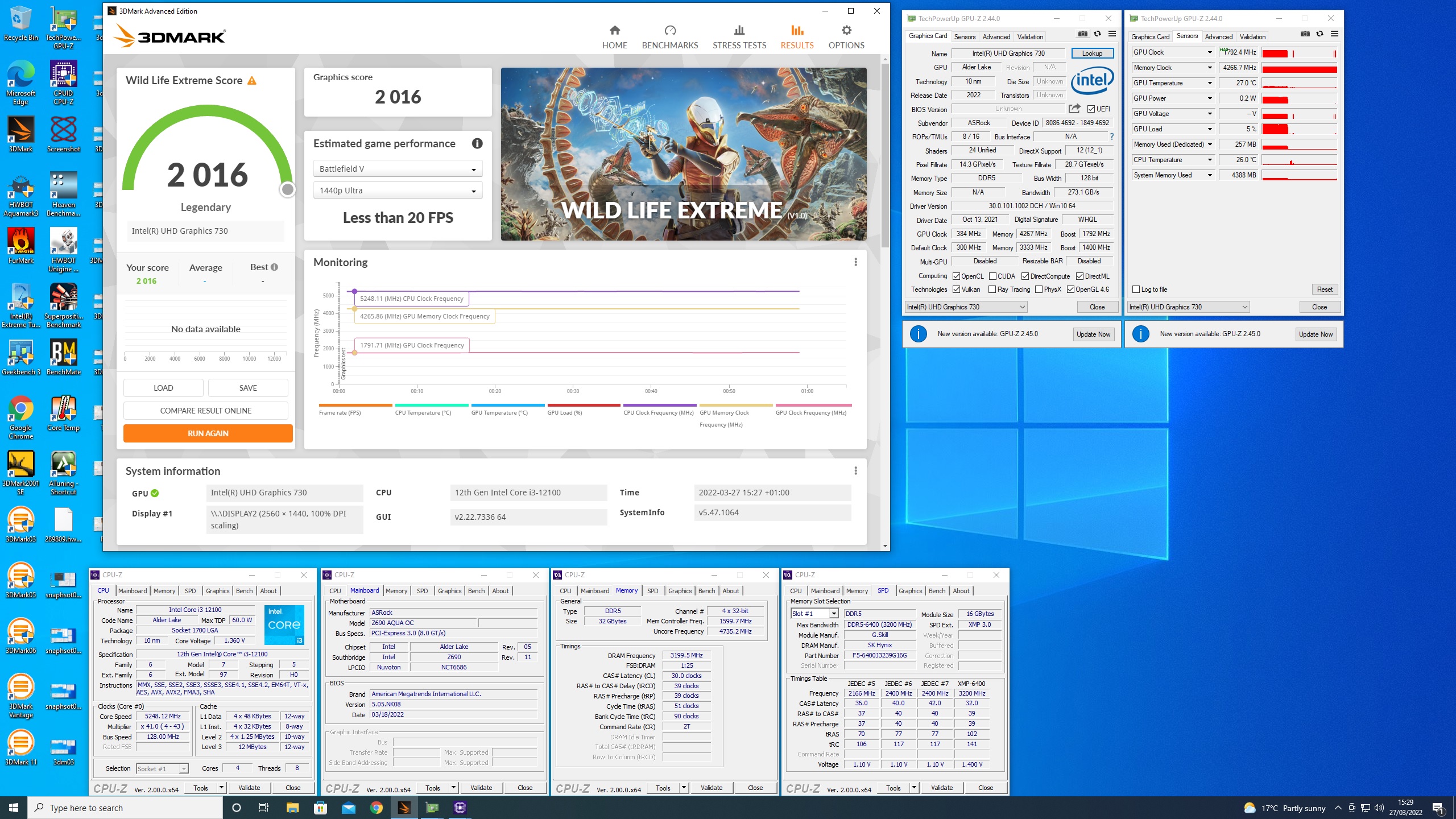Toggle DirectCompute checkbox in GPU-Z

(x=1025, y=276)
